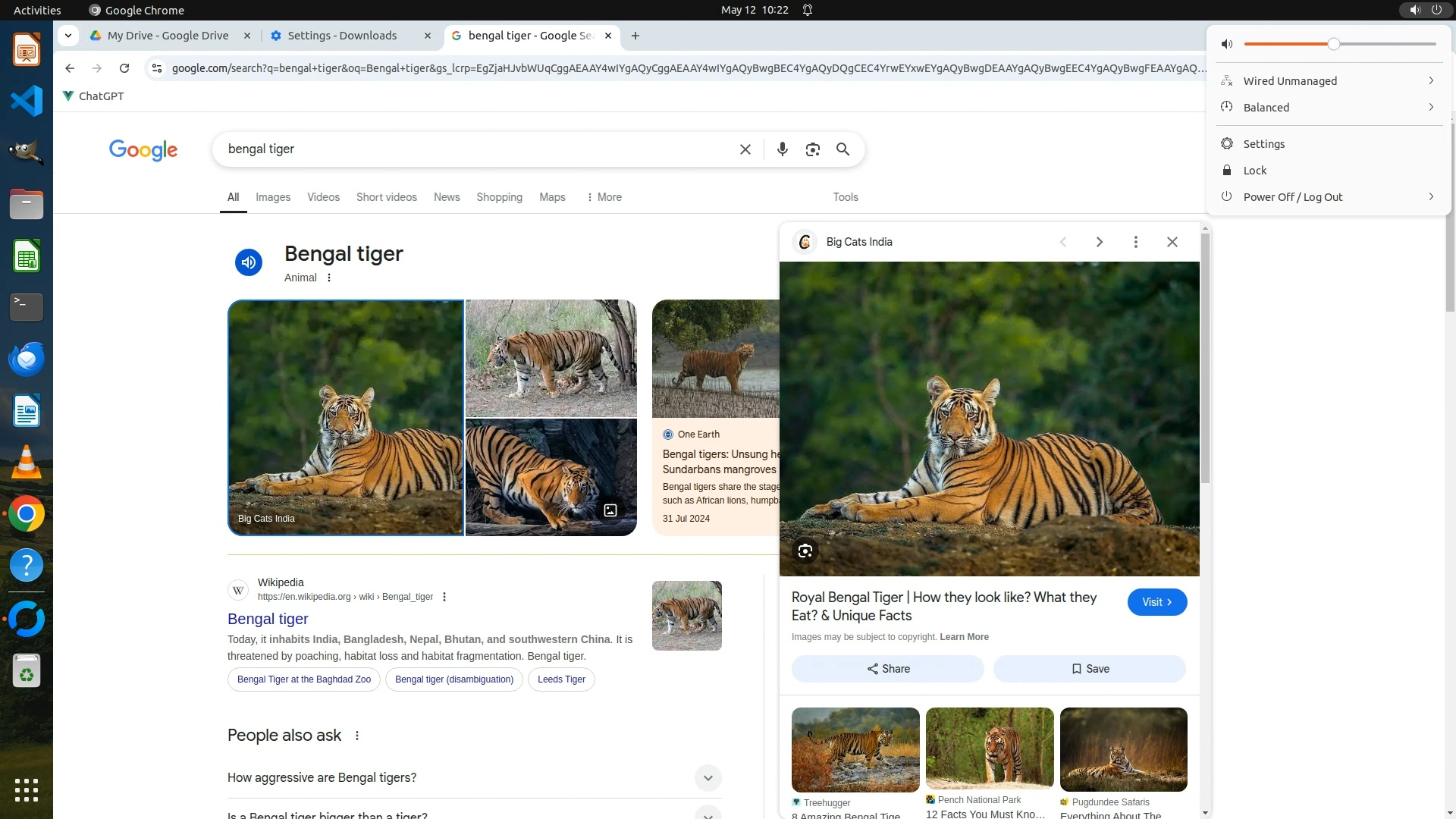Click the magnifier search submit icon
Viewport: 1456px width, 819px height.
843,149
